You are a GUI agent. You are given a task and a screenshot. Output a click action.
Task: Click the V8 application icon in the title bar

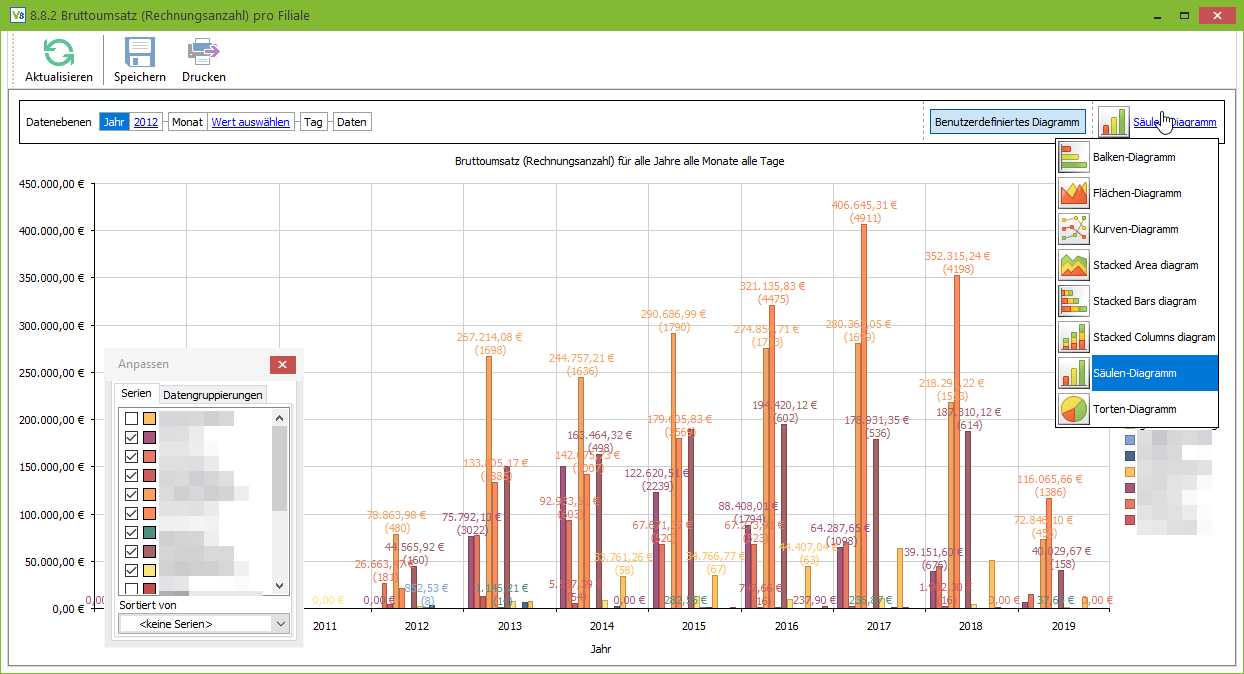coord(17,16)
